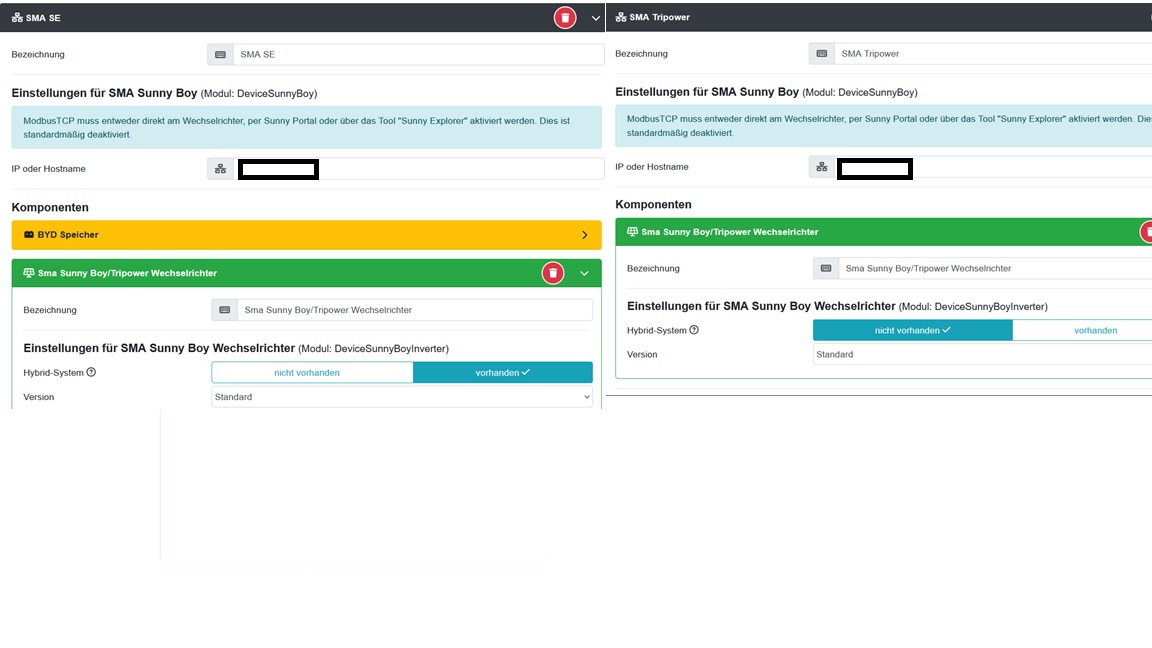Click network icon beside left IP oder Hostname

pos(220,169)
